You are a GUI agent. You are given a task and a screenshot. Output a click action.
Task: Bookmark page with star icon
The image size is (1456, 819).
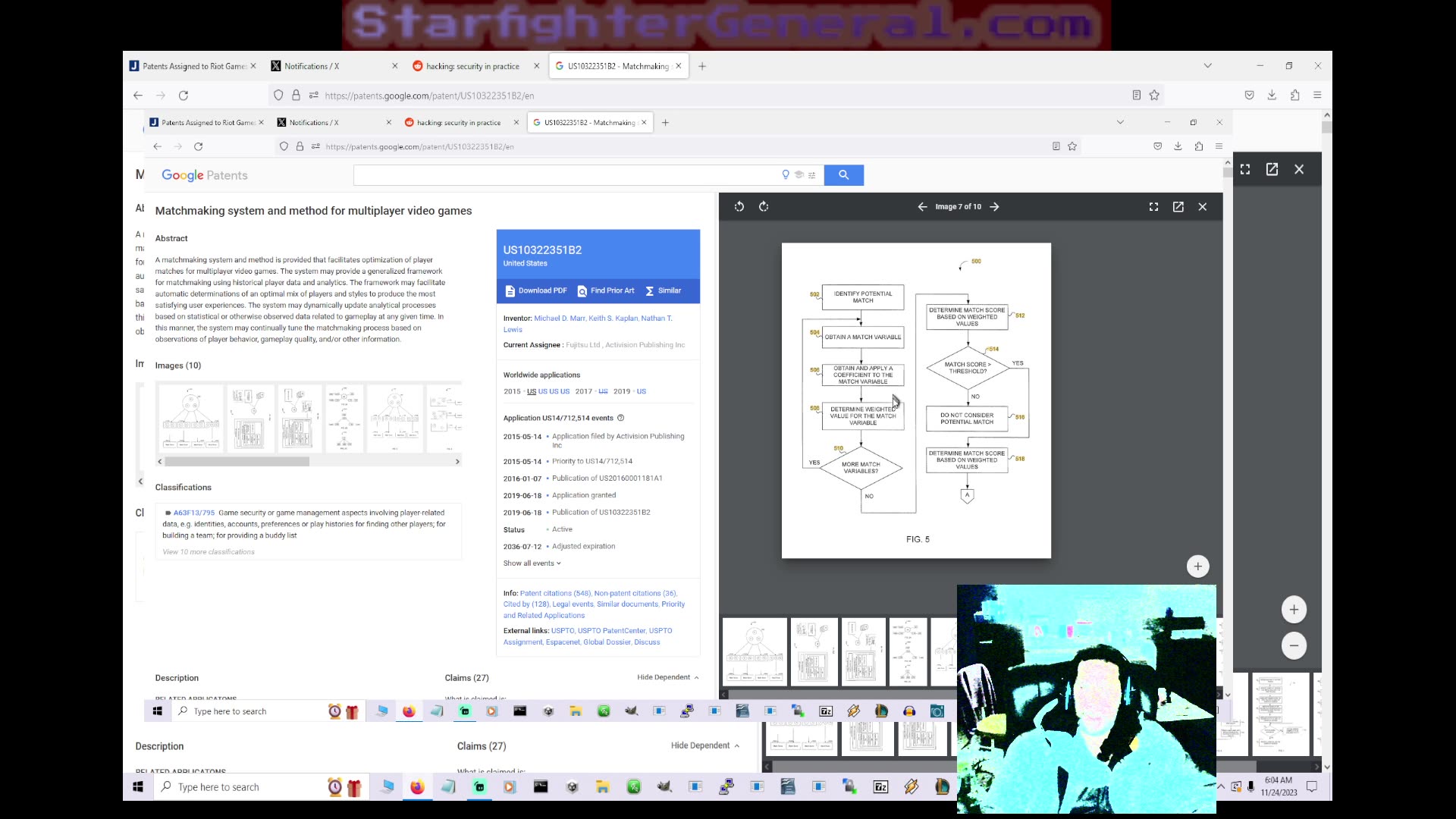1154,96
